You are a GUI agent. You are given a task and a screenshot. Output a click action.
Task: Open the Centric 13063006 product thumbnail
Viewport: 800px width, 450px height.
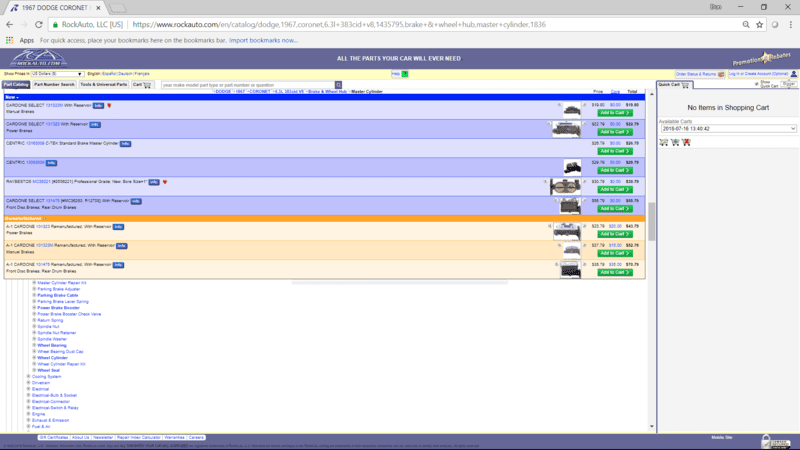click(572, 167)
